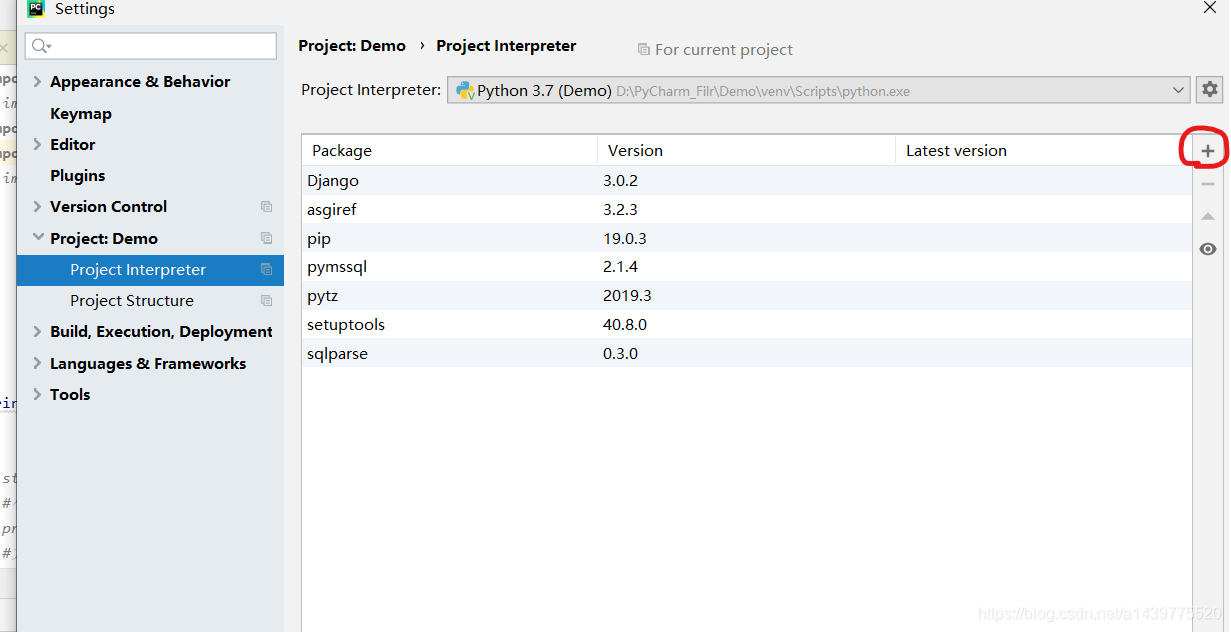
Task: Select the setuptools package row
Action: pyautogui.click(x=747, y=325)
